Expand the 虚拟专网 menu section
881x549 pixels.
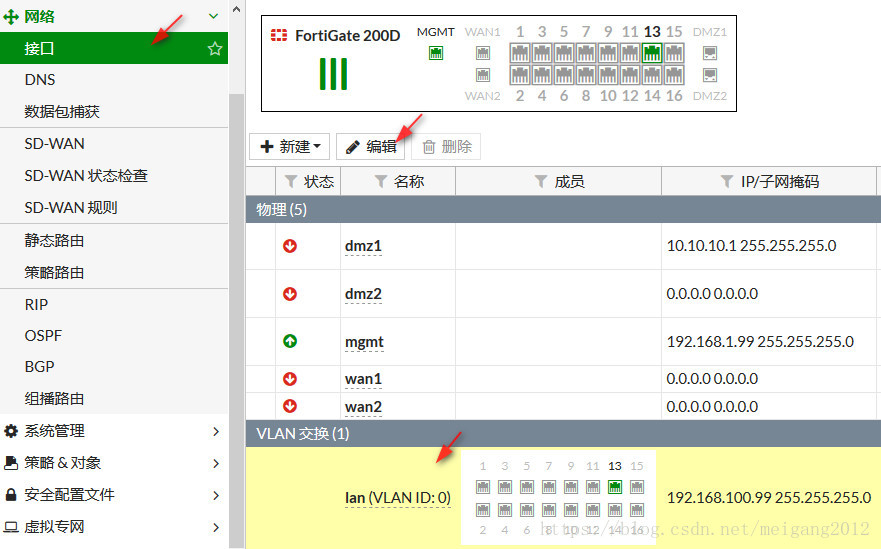[216, 528]
